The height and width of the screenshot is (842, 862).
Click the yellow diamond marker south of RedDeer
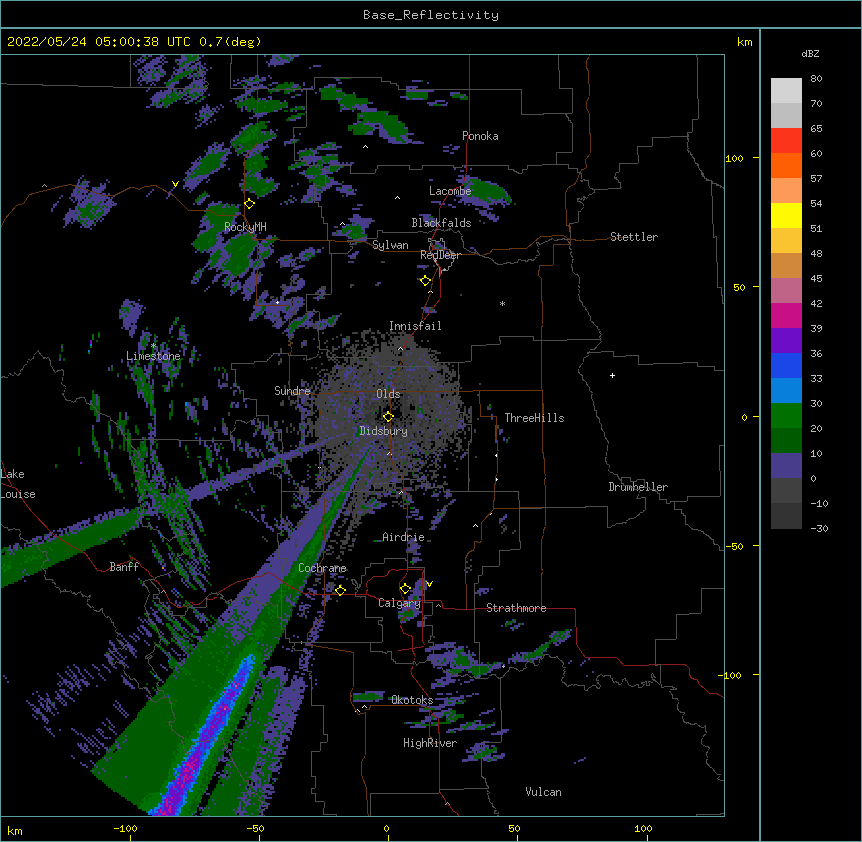[x=426, y=281]
